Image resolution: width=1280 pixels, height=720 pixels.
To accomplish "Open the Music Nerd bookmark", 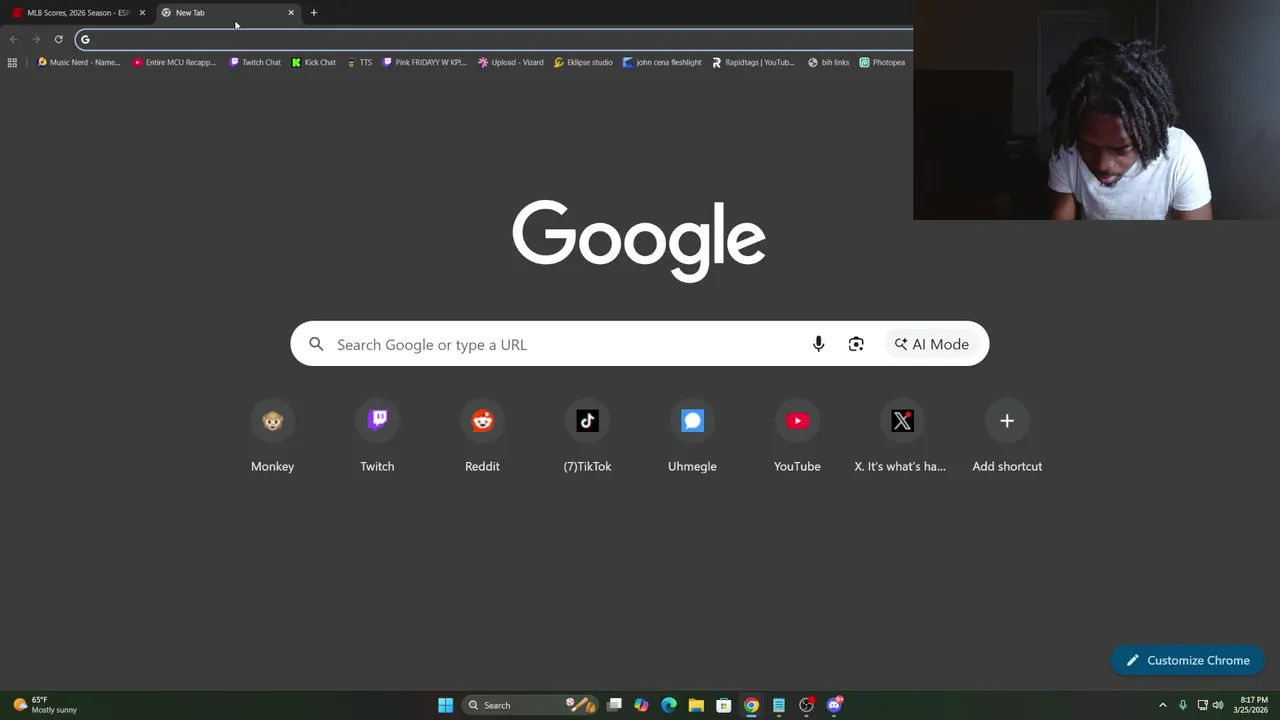I will pyautogui.click(x=78, y=62).
